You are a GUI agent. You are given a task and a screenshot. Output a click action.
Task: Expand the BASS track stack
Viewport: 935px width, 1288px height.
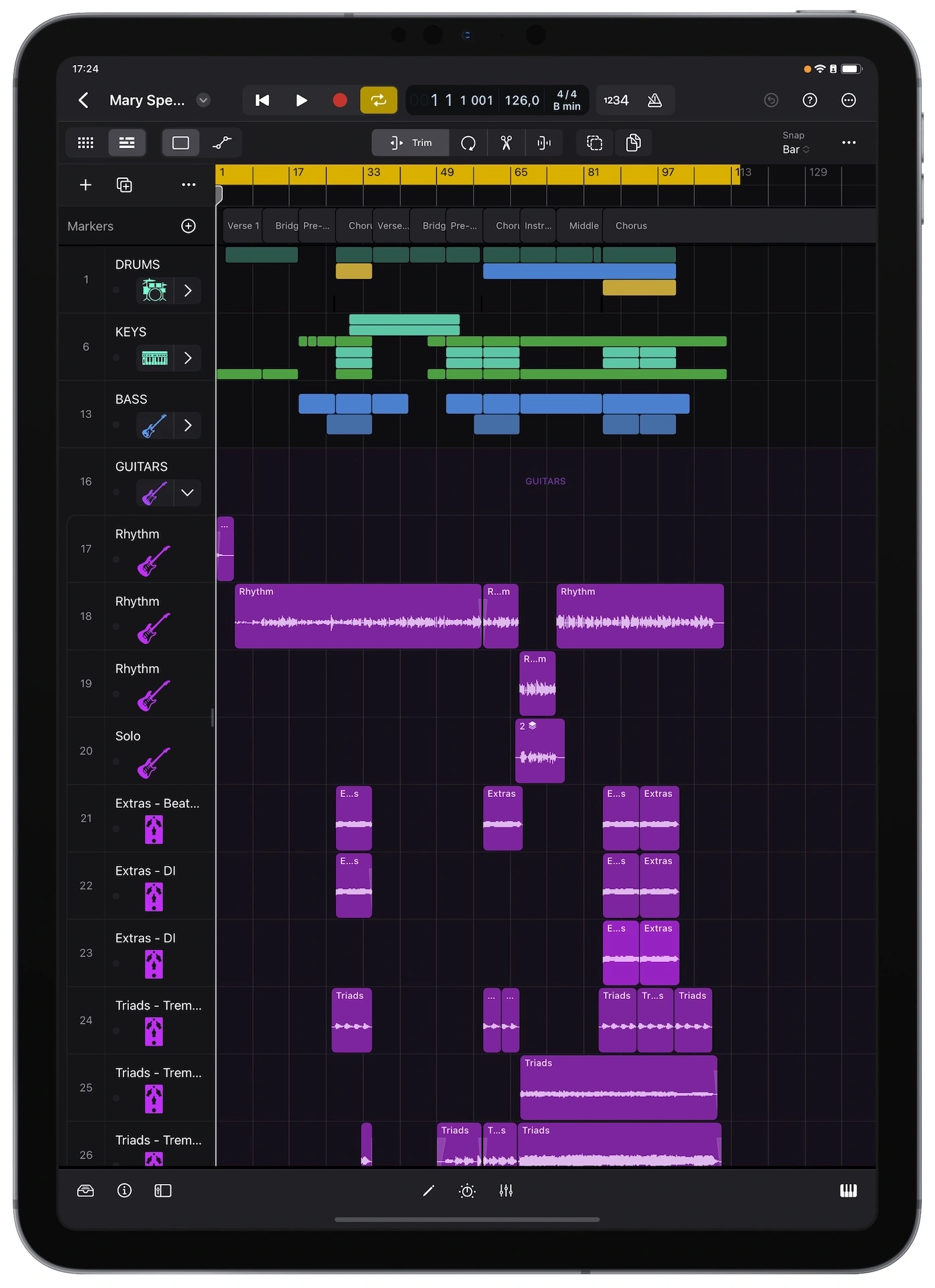[188, 425]
